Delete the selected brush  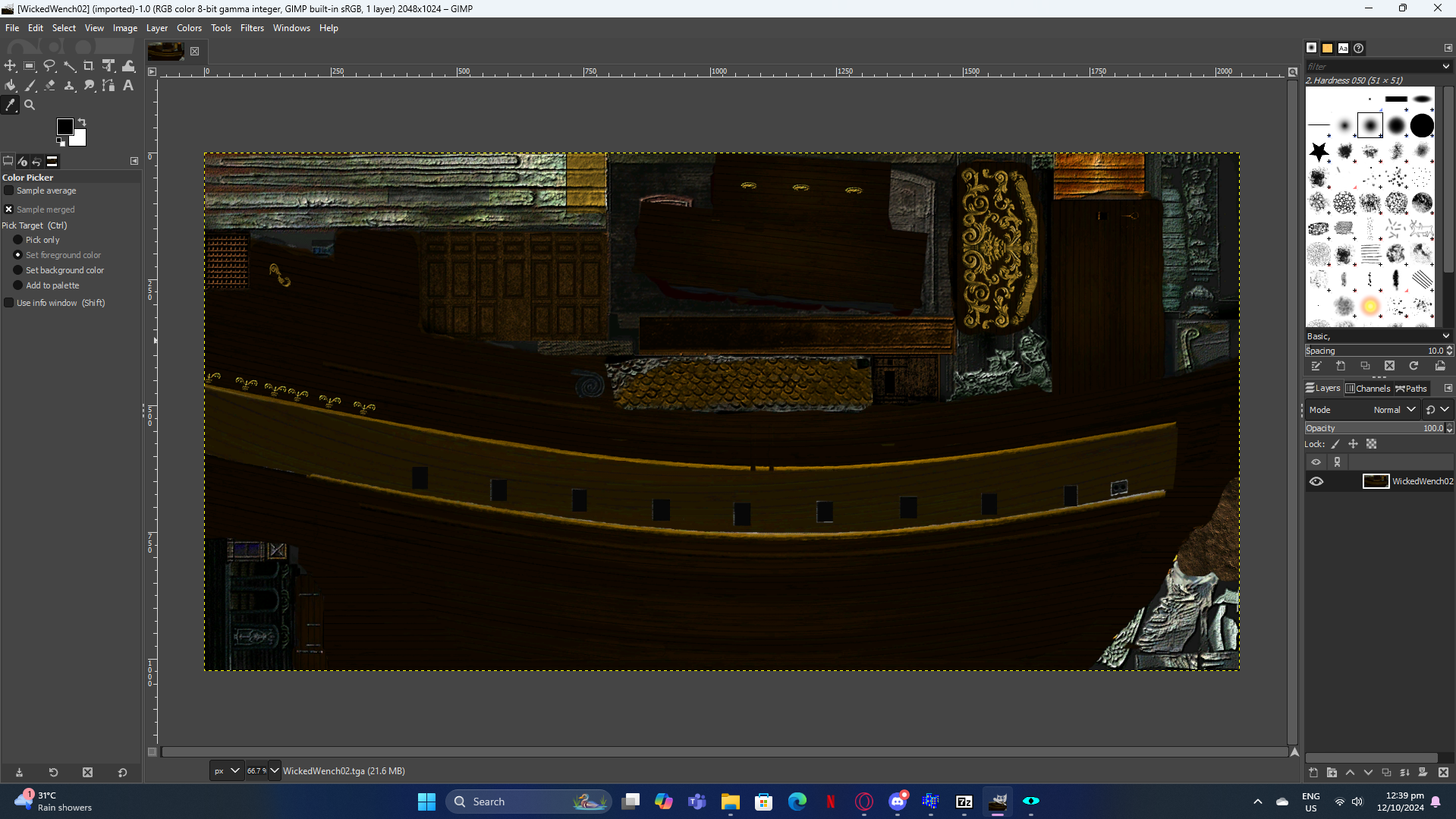1389,366
